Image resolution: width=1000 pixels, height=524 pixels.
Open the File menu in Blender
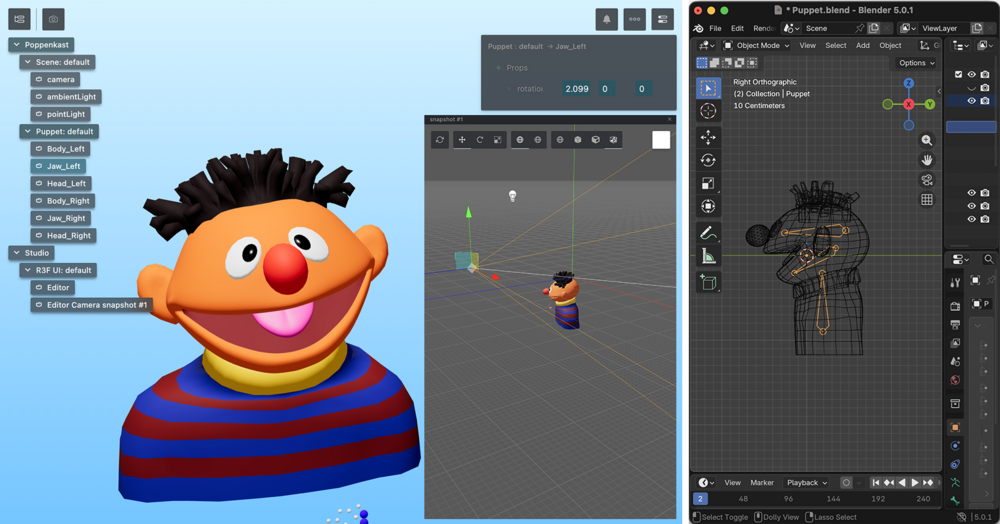[x=715, y=28]
